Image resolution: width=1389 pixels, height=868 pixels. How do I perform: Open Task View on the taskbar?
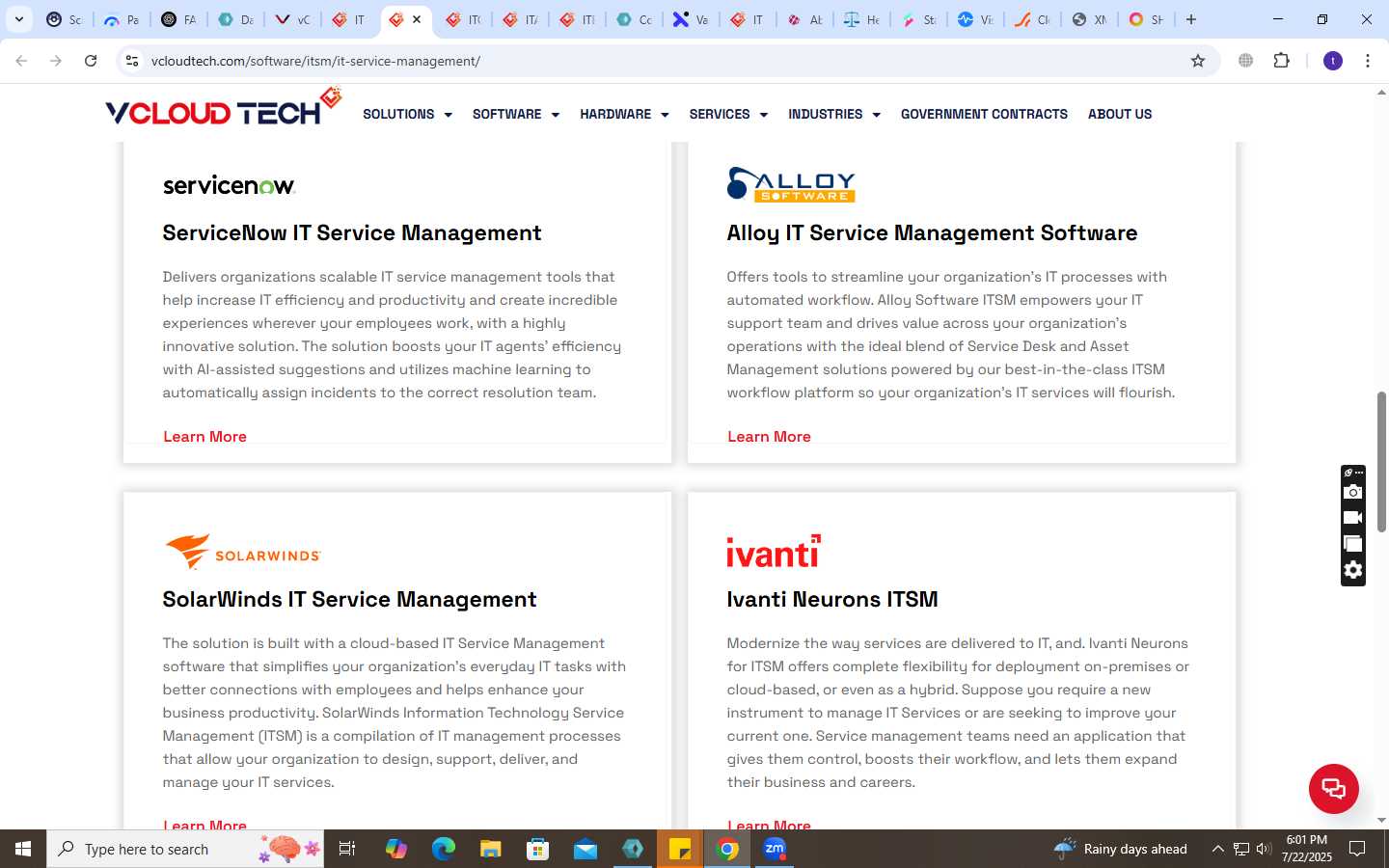(x=347, y=849)
